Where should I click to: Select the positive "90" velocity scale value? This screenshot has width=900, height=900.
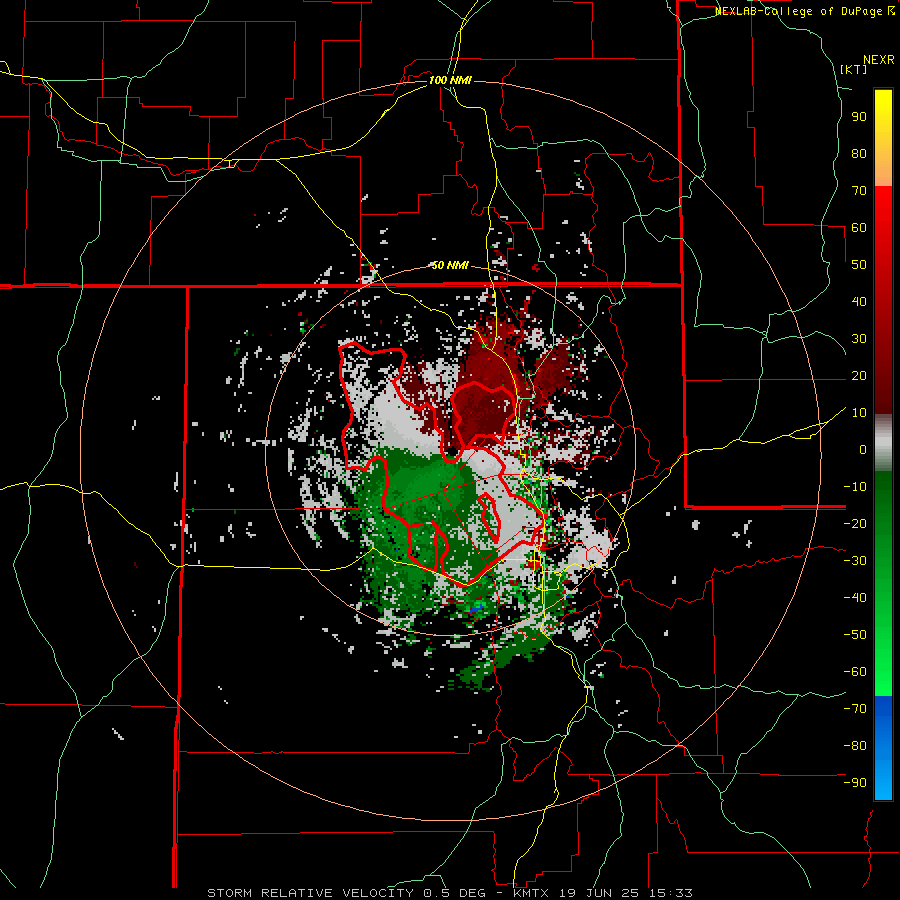coord(859,117)
